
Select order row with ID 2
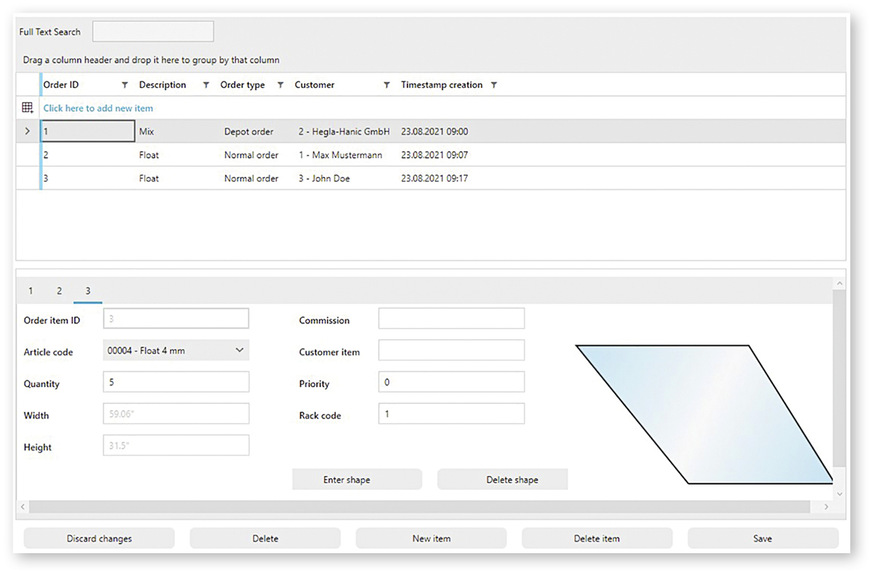431,155
